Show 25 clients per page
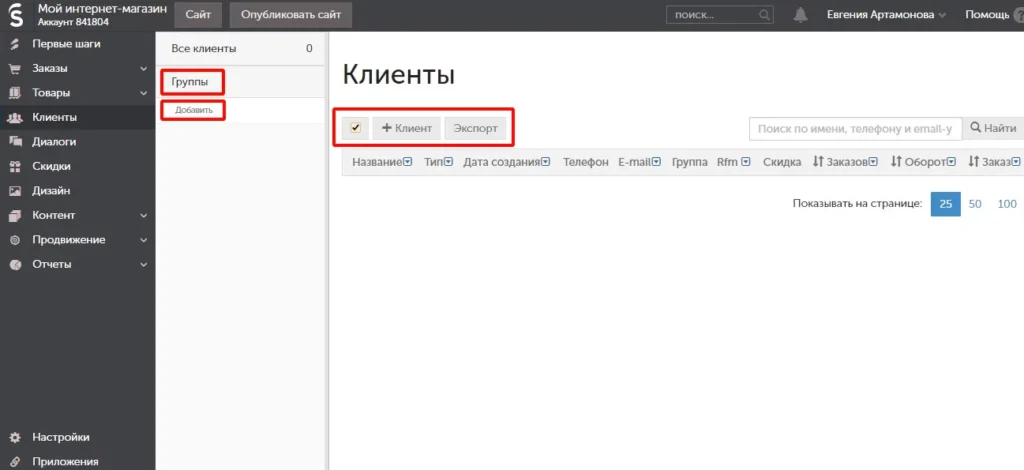Image resolution: width=1024 pixels, height=470 pixels. pos(945,204)
